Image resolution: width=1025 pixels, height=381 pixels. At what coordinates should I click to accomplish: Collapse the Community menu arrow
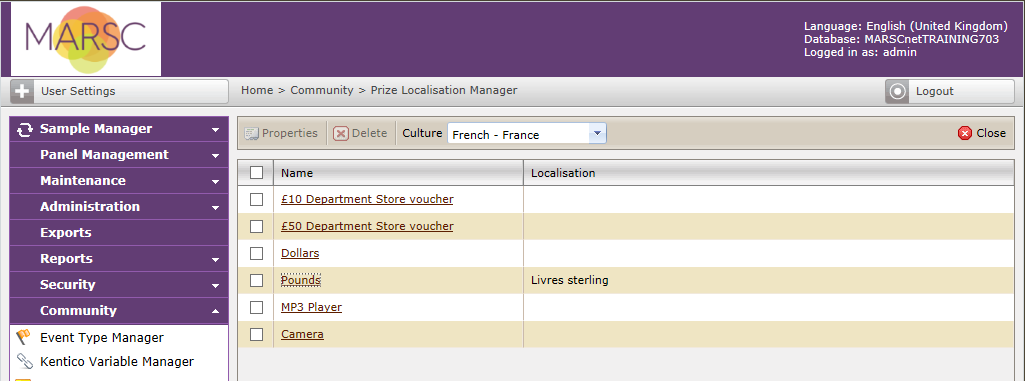click(215, 312)
